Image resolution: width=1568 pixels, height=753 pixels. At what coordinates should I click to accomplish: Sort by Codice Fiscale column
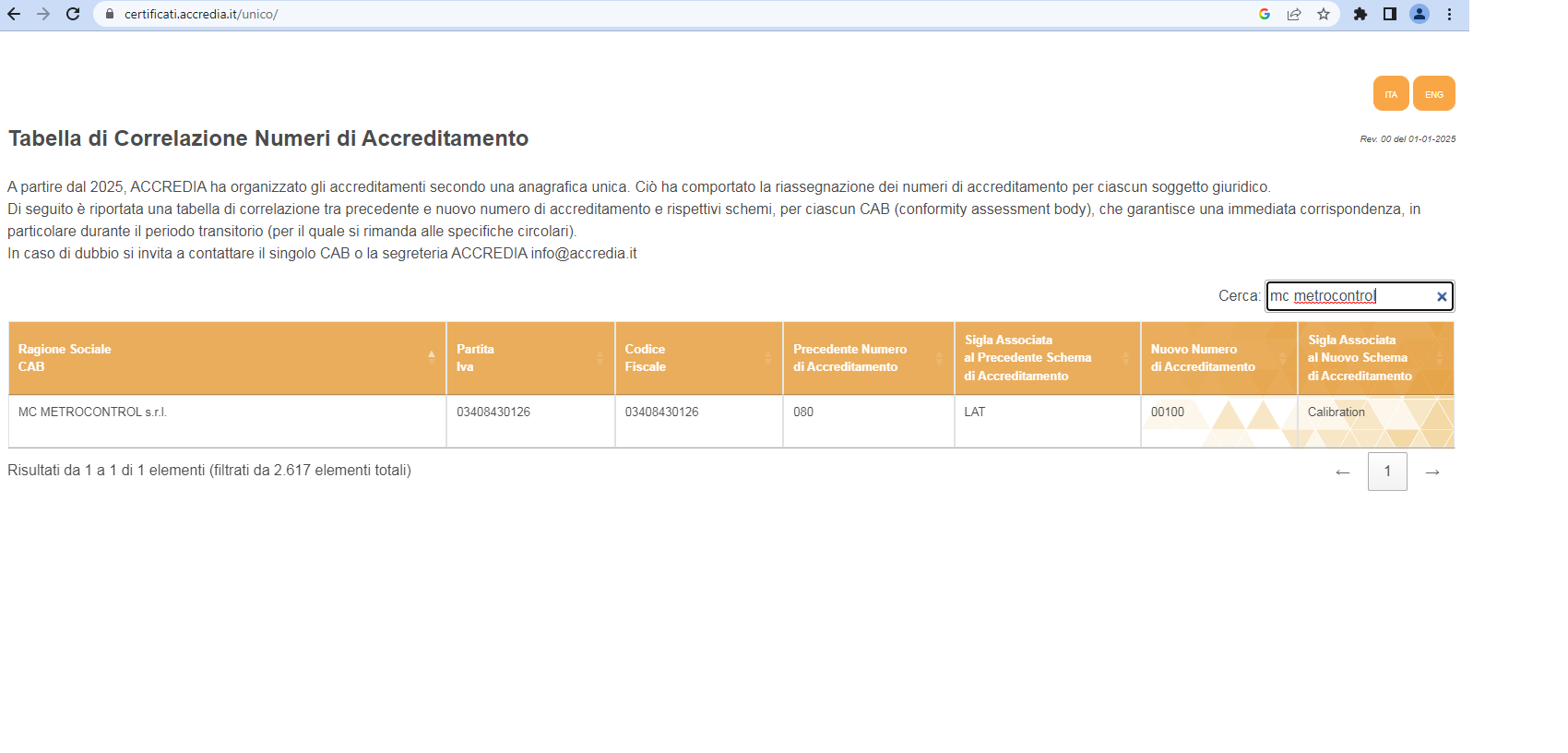pyautogui.click(x=699, y=358)
